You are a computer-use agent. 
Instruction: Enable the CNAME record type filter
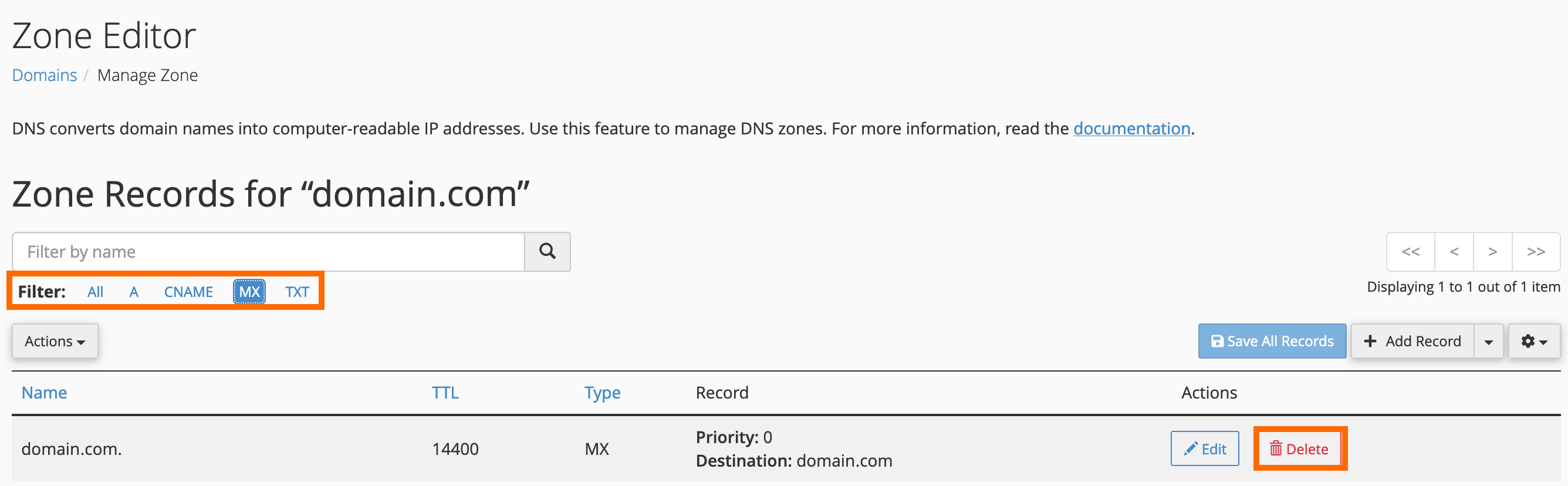pos(188,291)
